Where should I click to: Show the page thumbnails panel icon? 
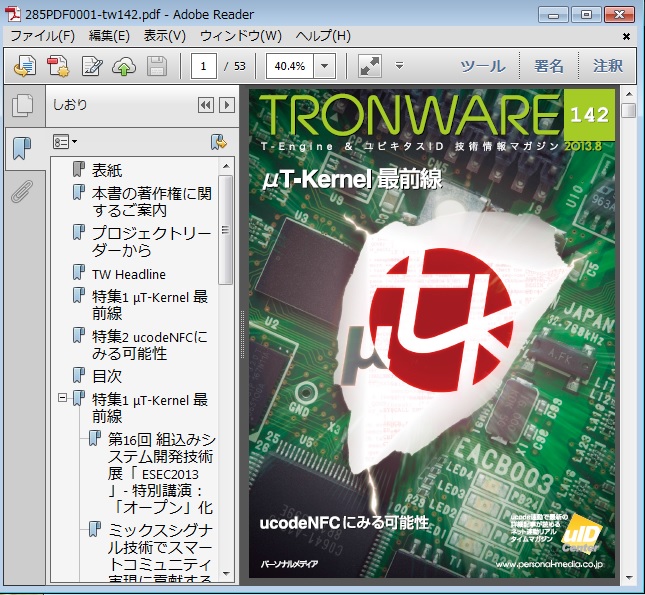23,105
